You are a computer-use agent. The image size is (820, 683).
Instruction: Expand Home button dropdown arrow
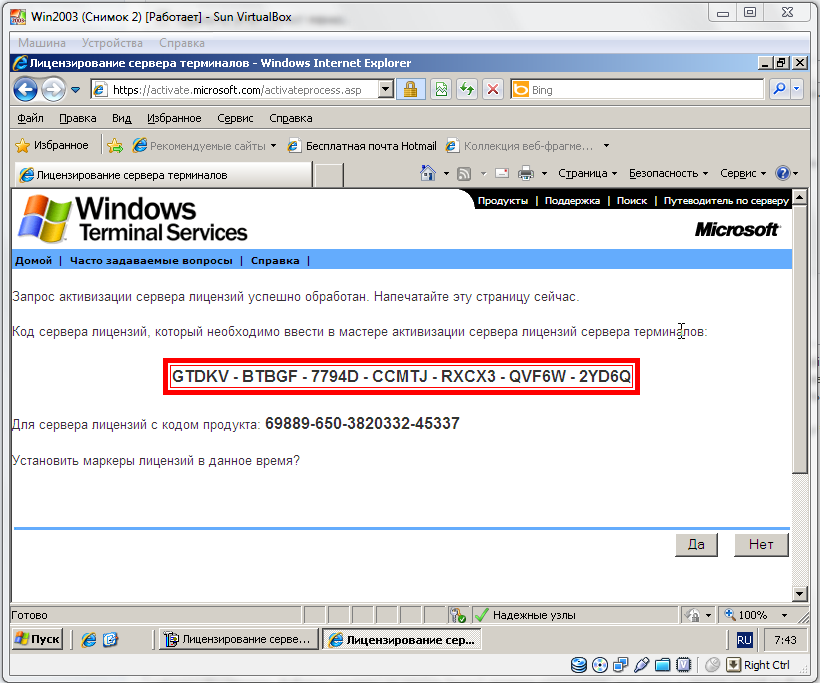446,173
